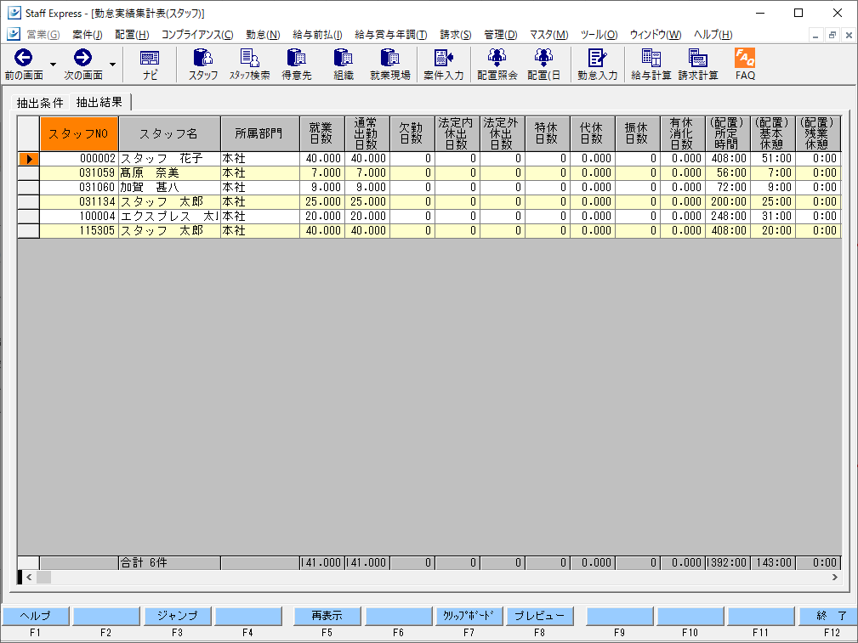Go forward with the 次の画面 arrow icon
Screen dimensions: 858x643
[x=83, y=58]
